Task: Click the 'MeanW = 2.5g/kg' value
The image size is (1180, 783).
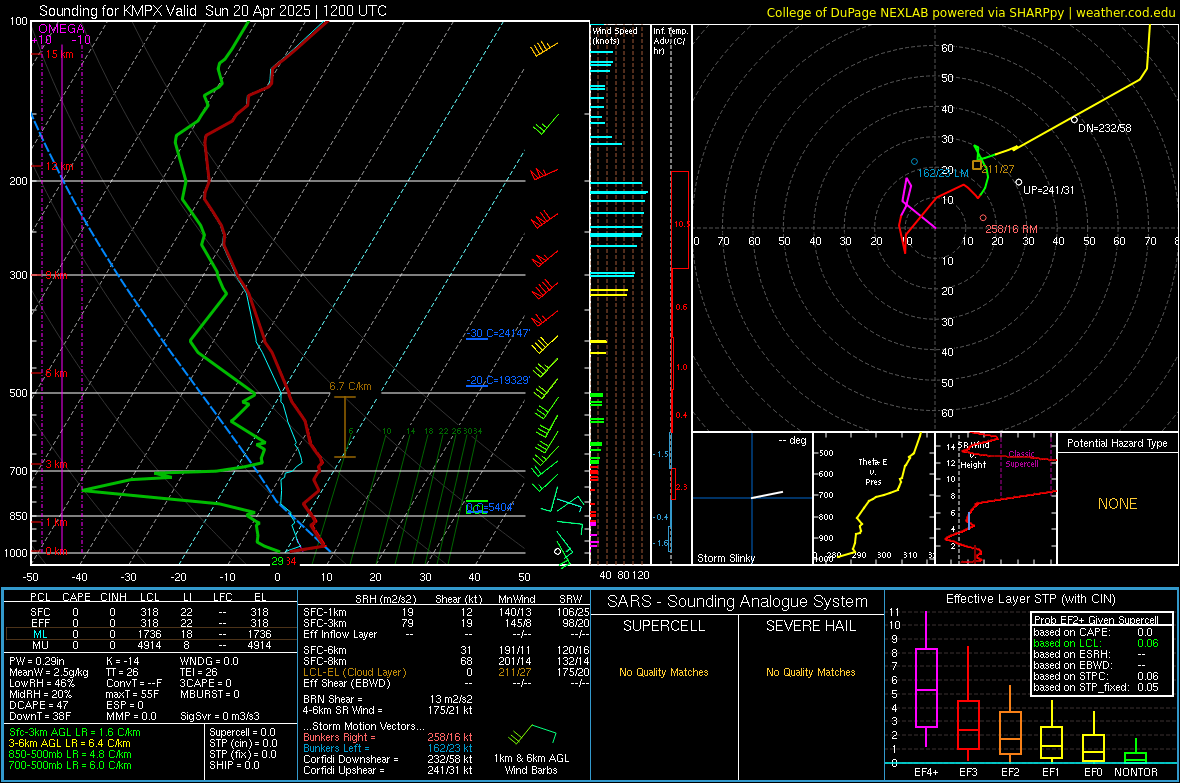Action: click(x=48, y=672)
